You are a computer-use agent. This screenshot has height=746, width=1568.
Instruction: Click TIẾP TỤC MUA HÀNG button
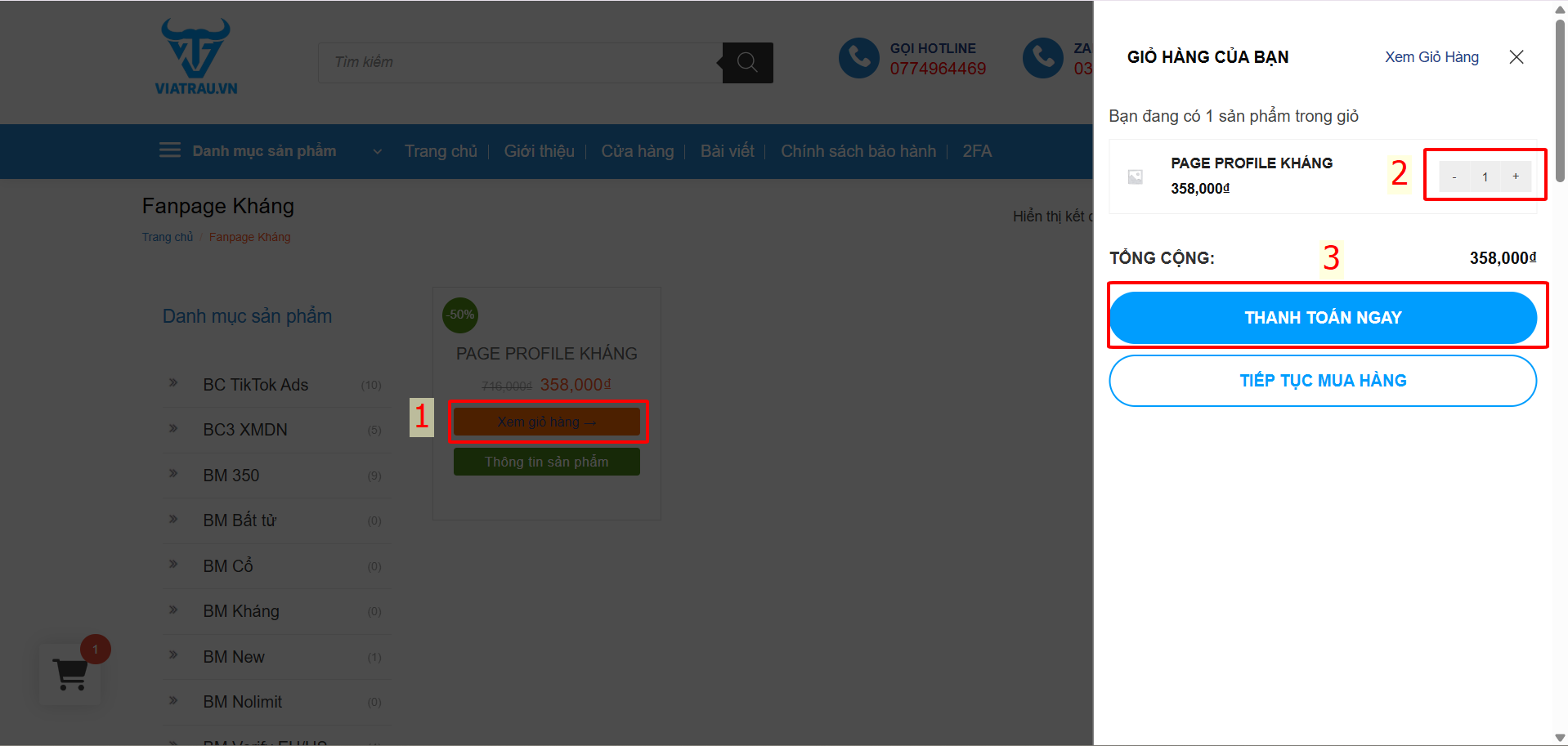tap(1322, 381)
